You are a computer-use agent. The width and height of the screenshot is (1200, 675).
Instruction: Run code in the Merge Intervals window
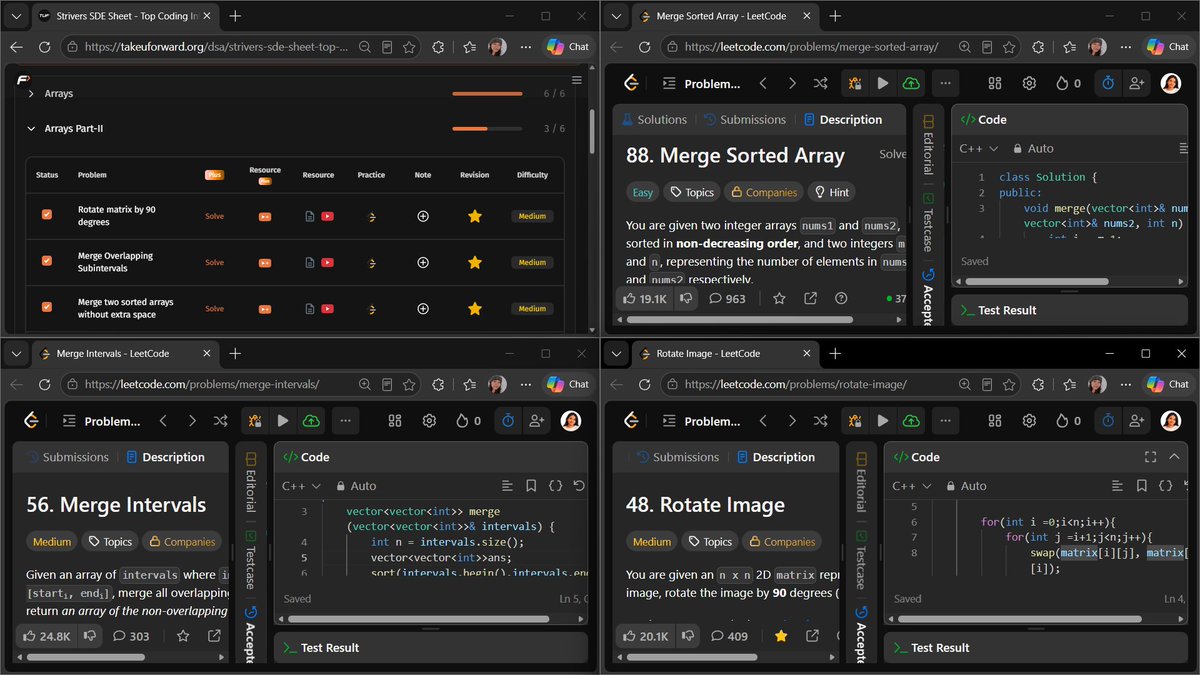click(x=283, y=421)
